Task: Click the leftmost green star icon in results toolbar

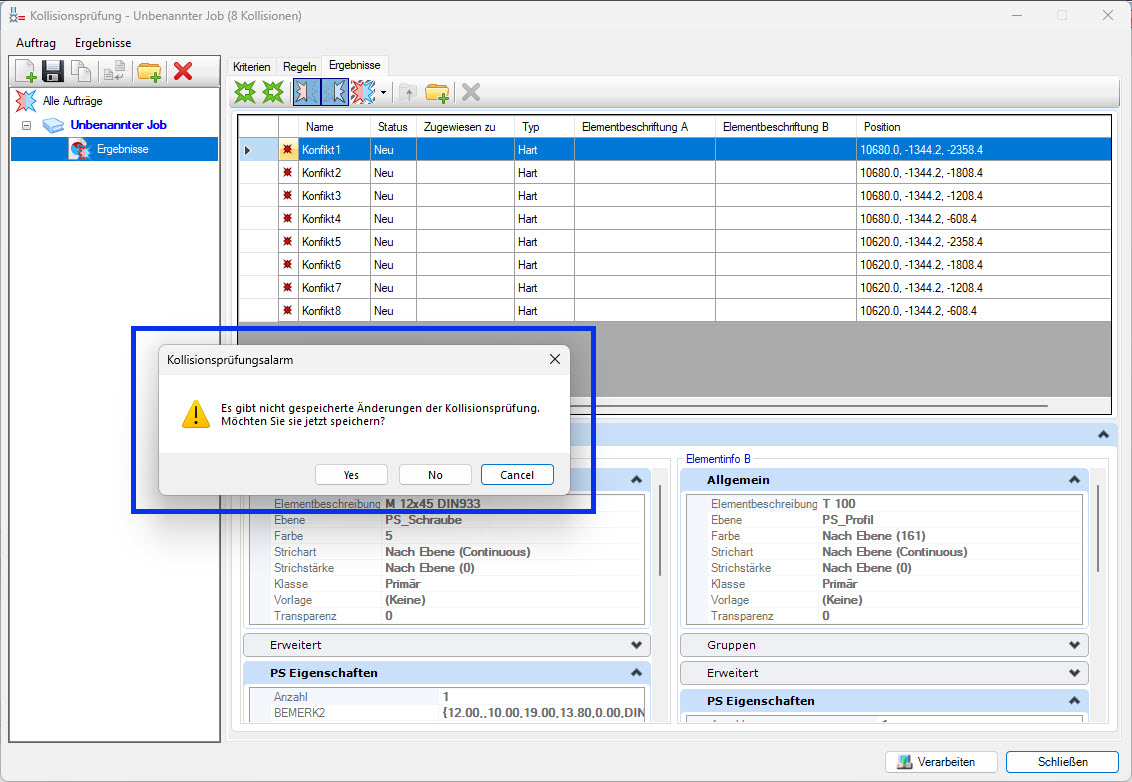Action: pyautogui.click(x=245, y=92)
